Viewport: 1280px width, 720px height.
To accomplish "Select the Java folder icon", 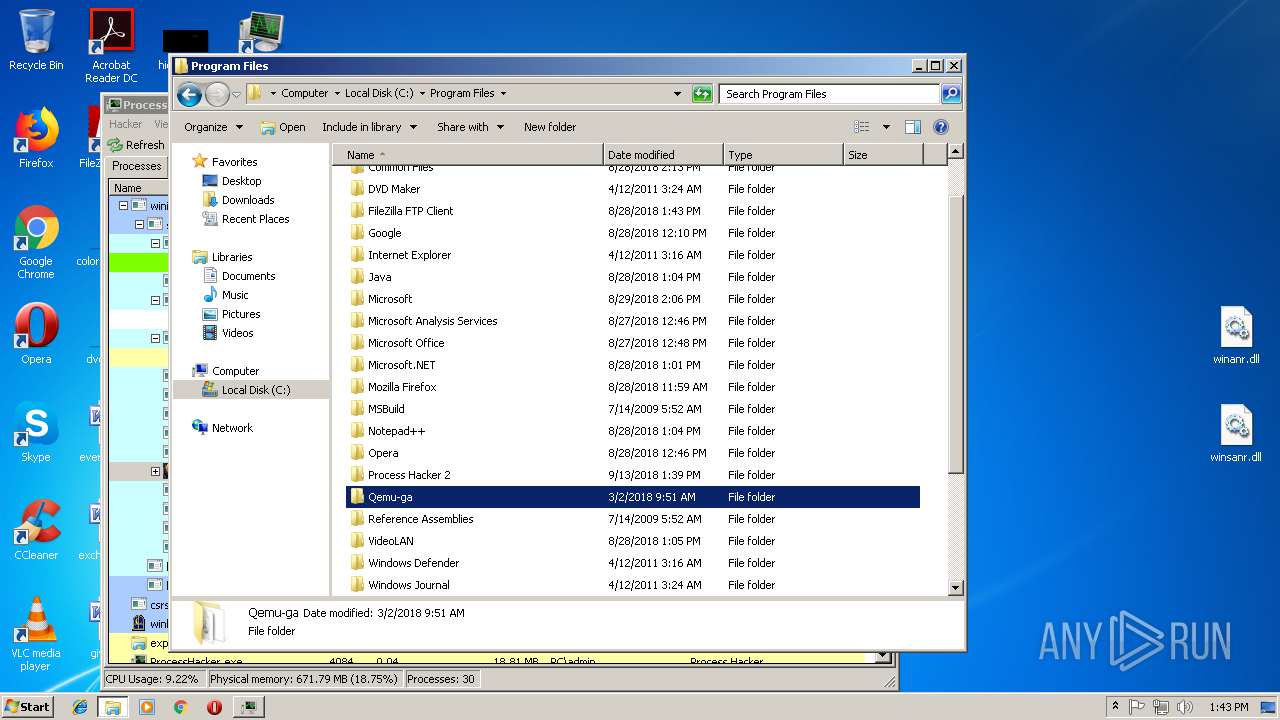I will pos(357,277).
